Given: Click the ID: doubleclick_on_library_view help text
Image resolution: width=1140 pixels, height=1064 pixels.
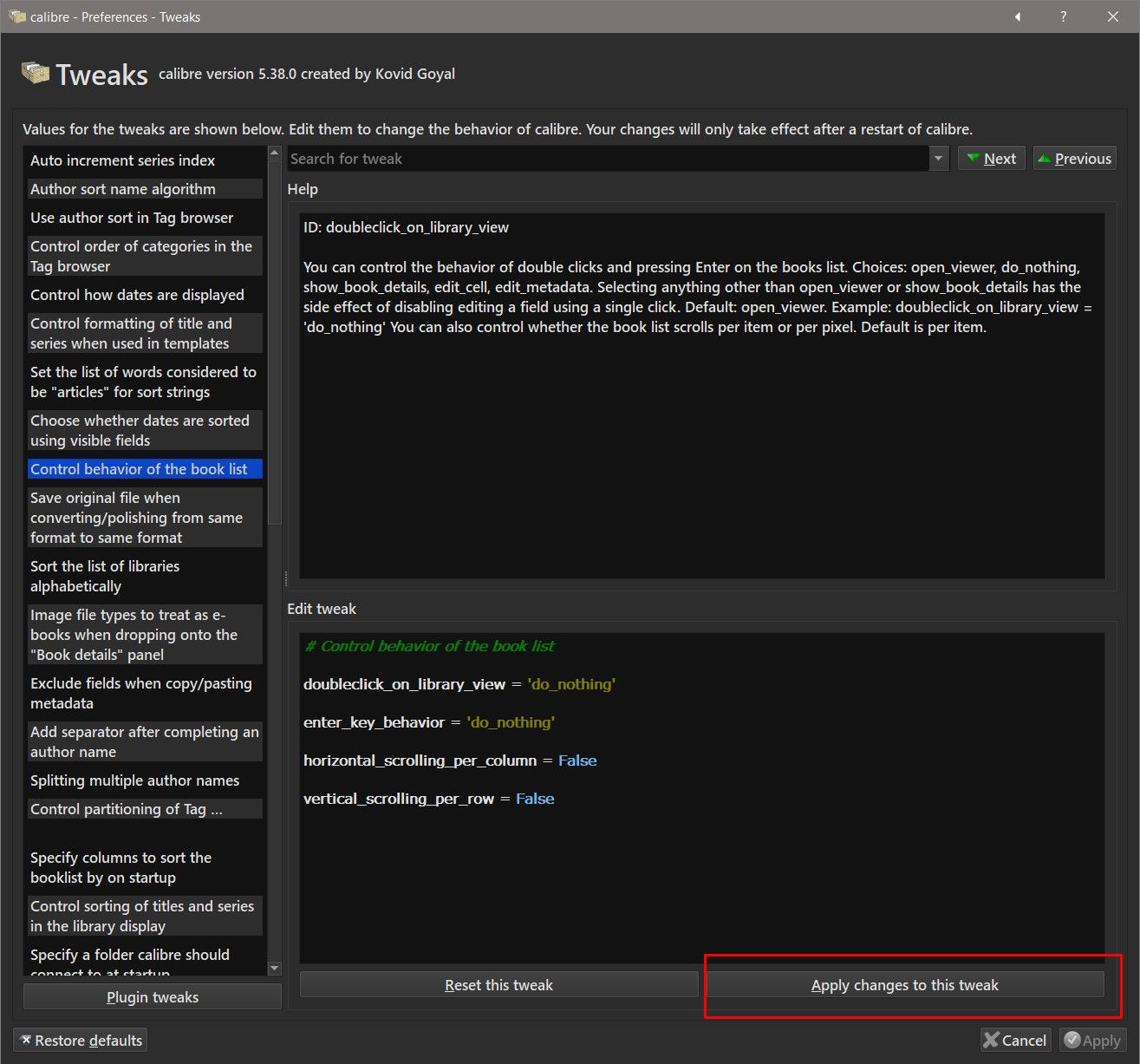Looking at the screenshot, I should pyautogui.click(x=406, y=227).
